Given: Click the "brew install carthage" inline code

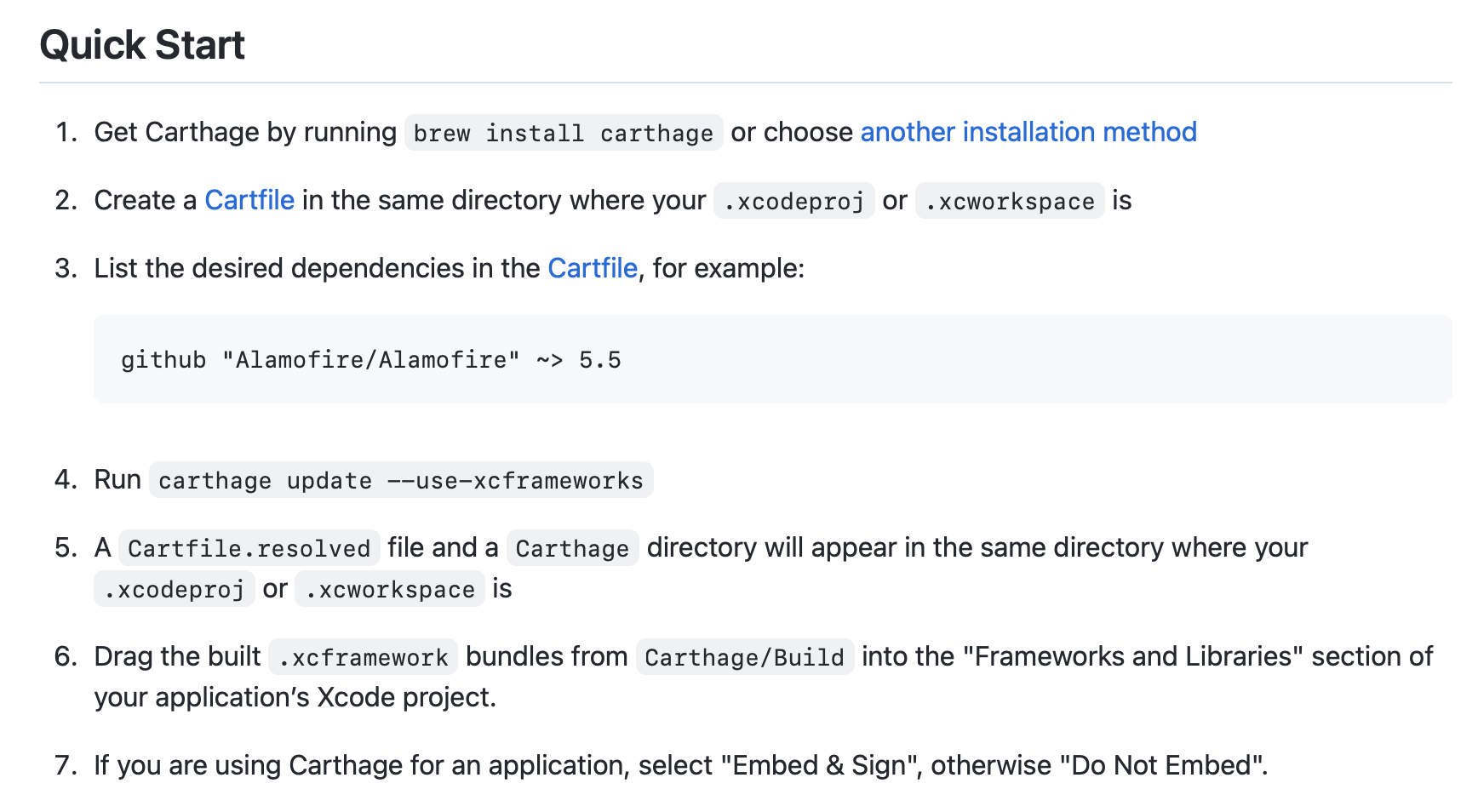Looking at the screenshot, I should 563,133.
